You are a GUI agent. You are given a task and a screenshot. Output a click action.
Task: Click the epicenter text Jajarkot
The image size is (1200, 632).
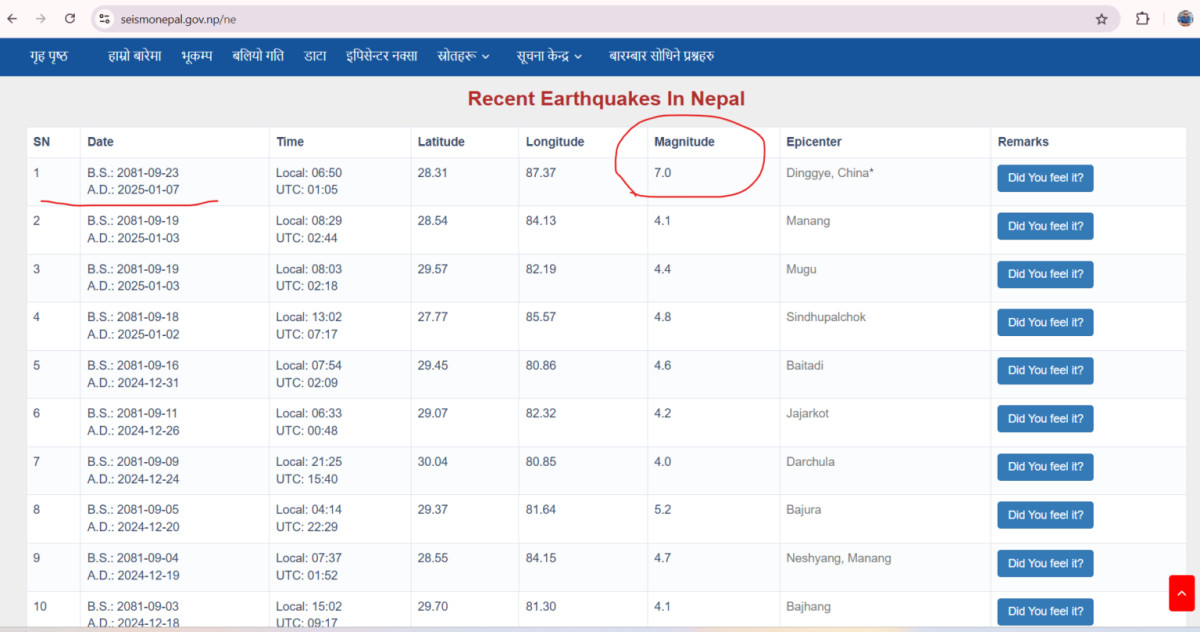[x=807, y=413]
